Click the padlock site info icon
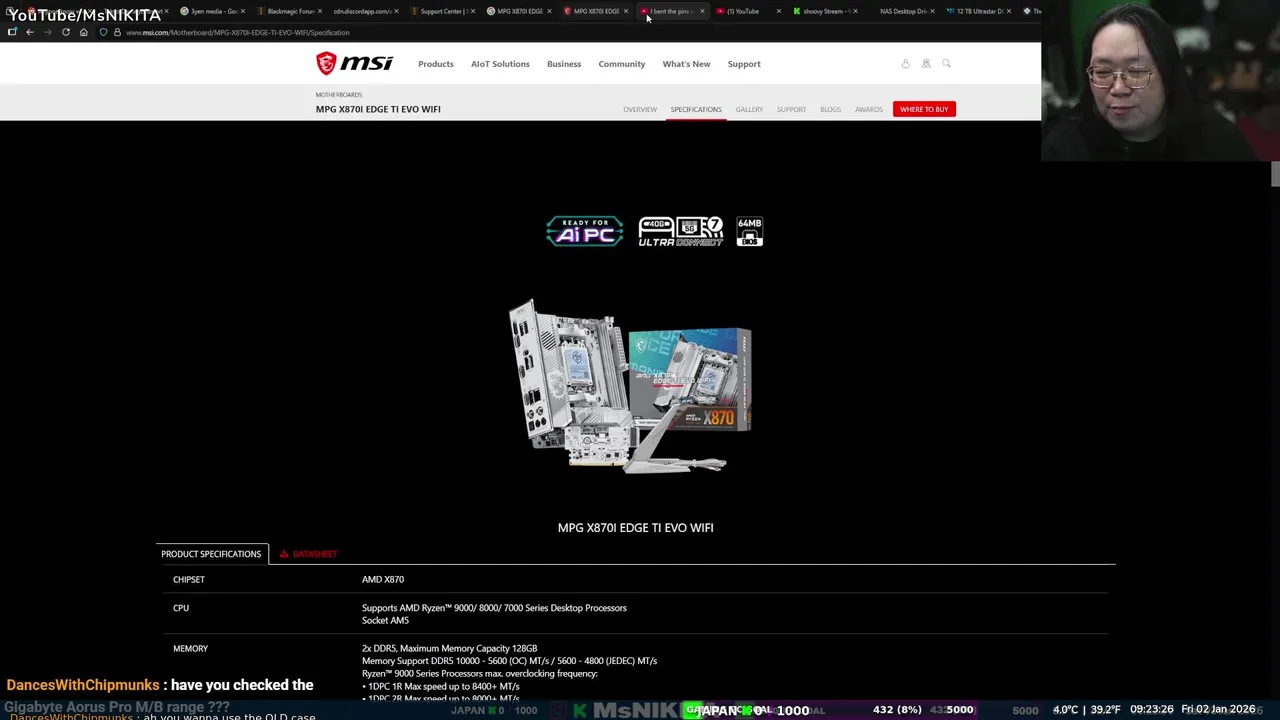Image resolution: width=1280 pixels, height=720 pixels. click(117, 32)
